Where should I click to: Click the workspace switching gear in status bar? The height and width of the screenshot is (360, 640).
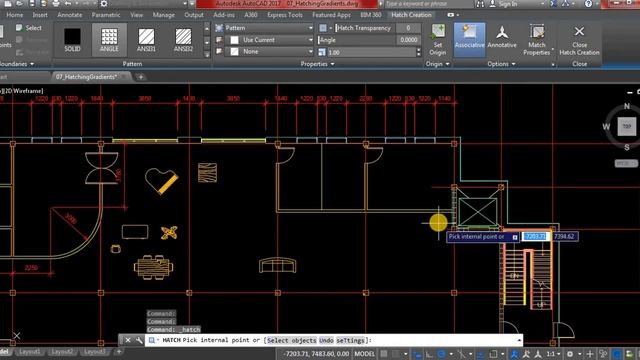(x=570, y=354)
